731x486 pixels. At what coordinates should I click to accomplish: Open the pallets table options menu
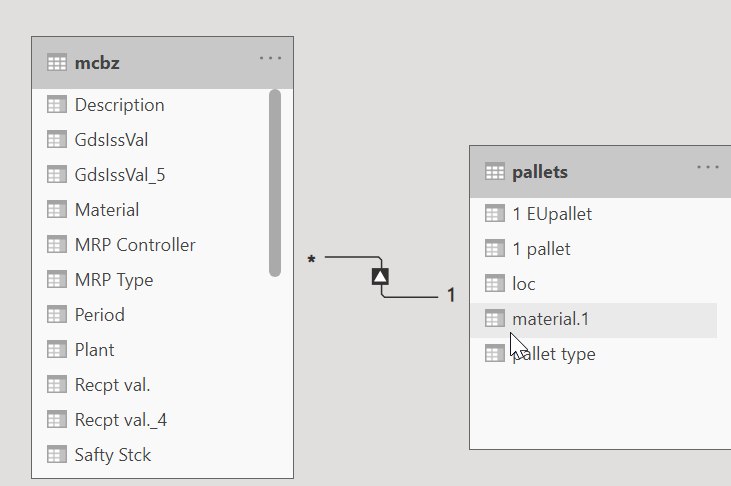click(x=708, y=167)
